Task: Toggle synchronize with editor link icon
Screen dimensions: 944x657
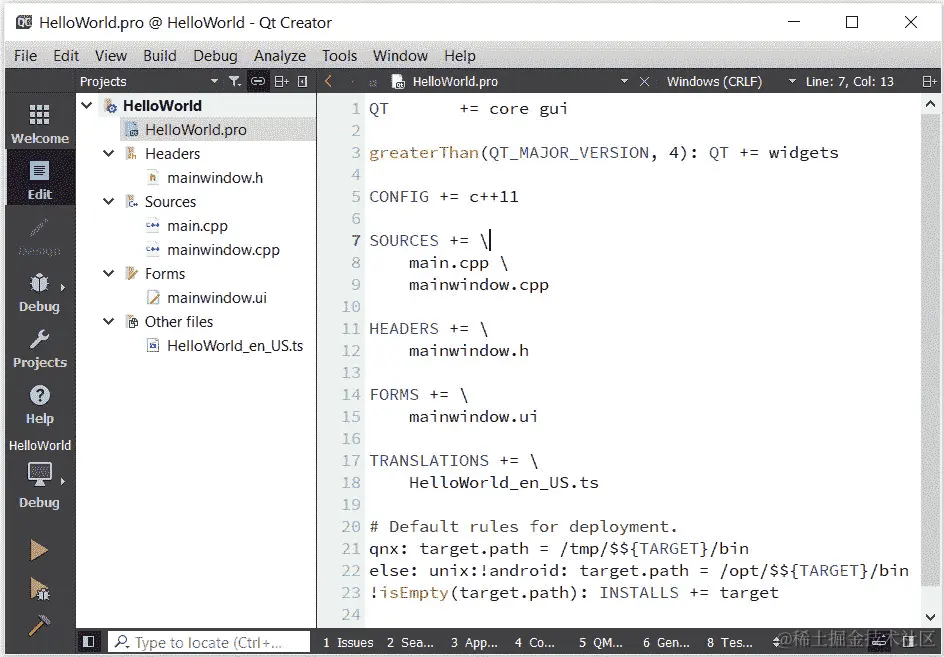Action: (x=258, y=81)
